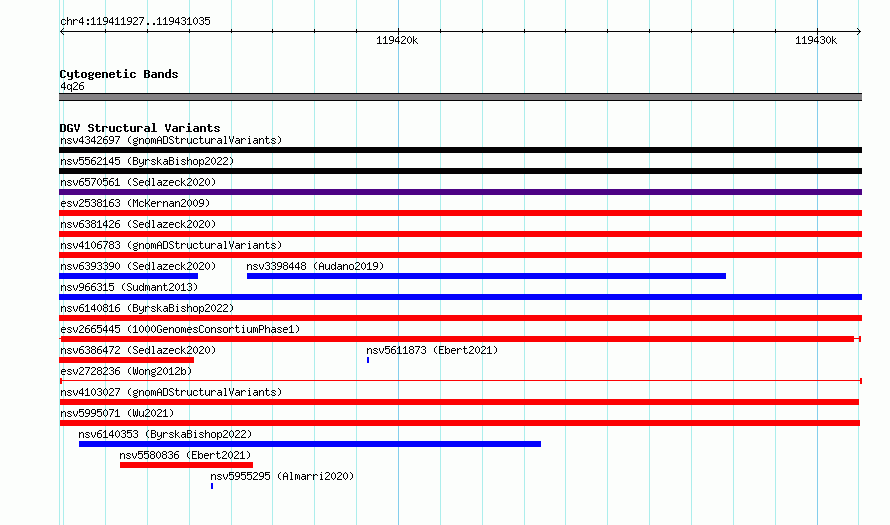Select the short red bar under nsv6386472

tap(127, 360)
